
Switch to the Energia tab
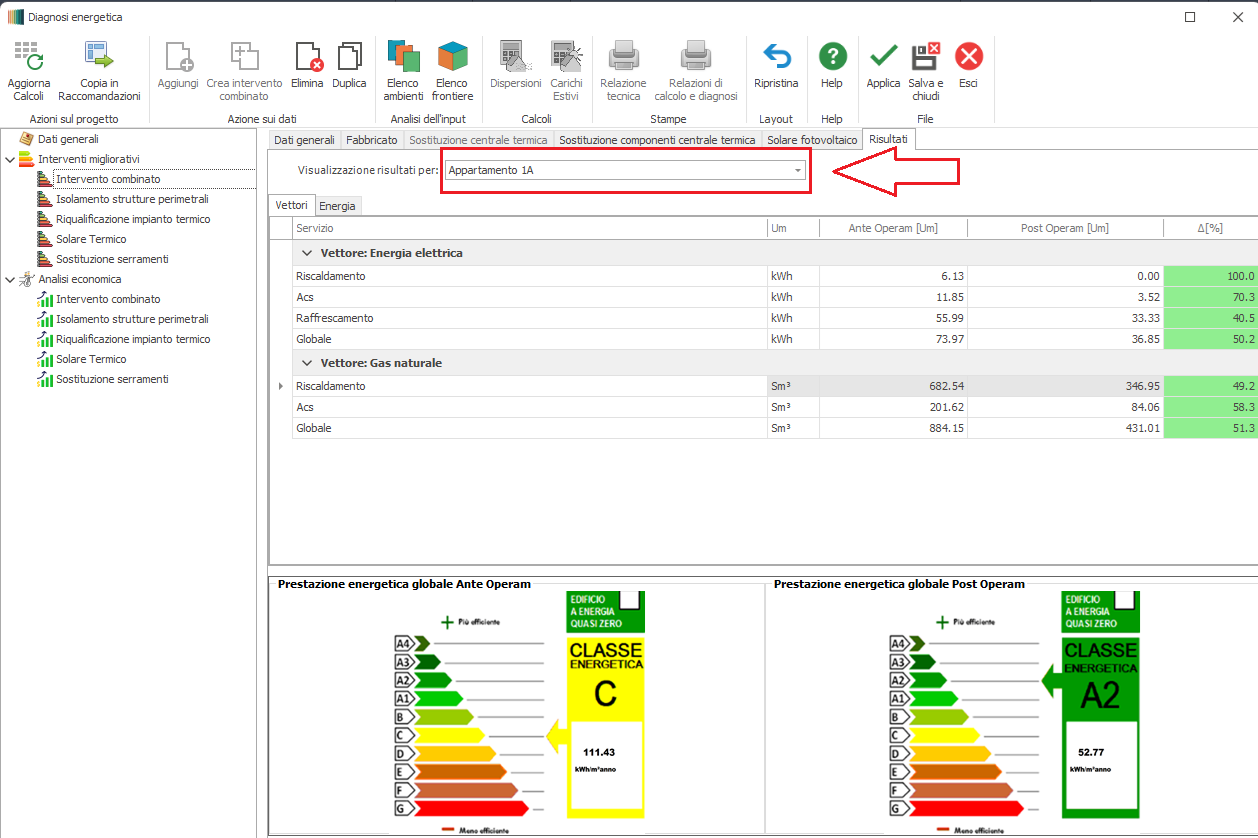pyautogui.click(x=337, y=206)
